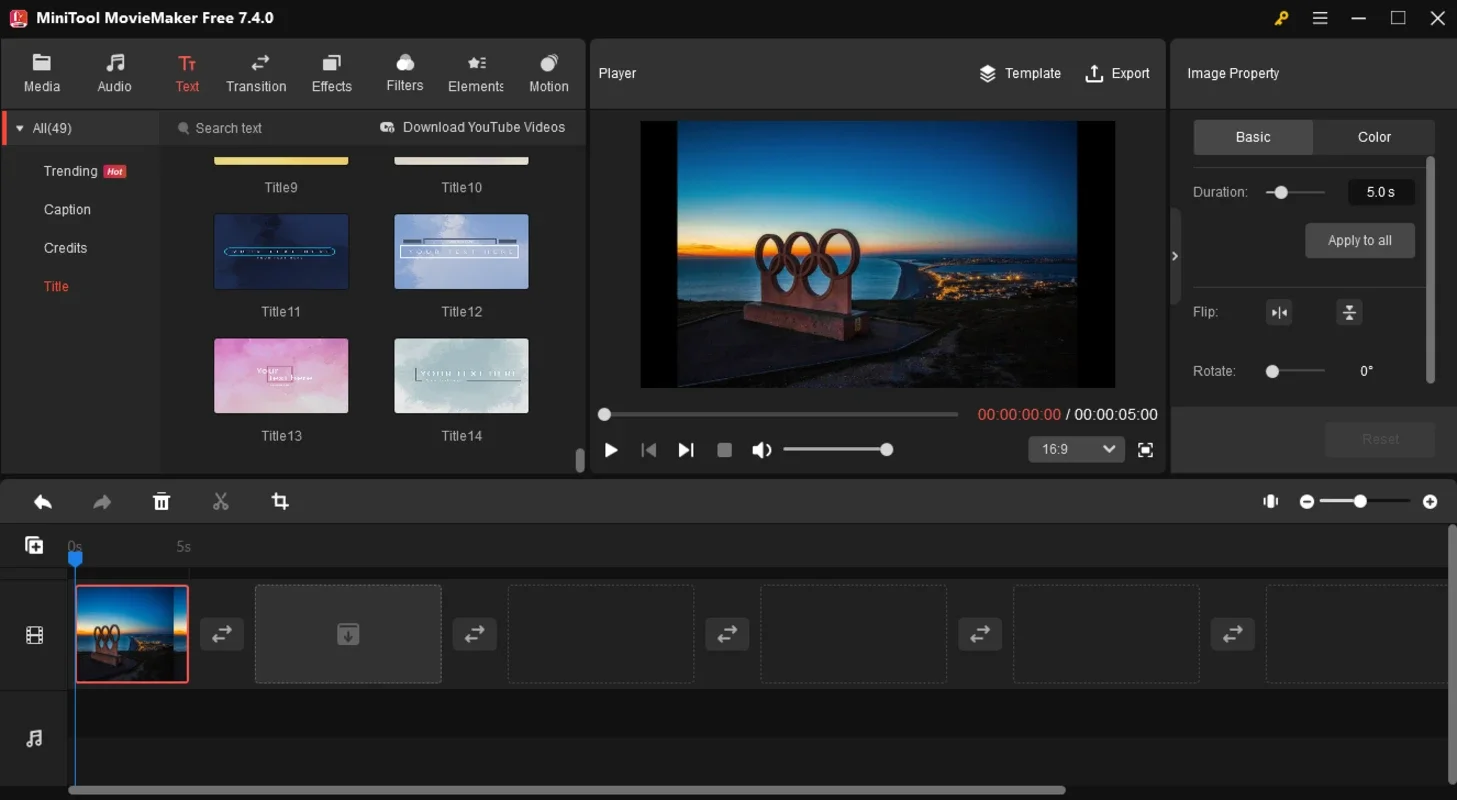Select the Caption category
This screenshot has width=1457, height=800.
coord(67,210)
